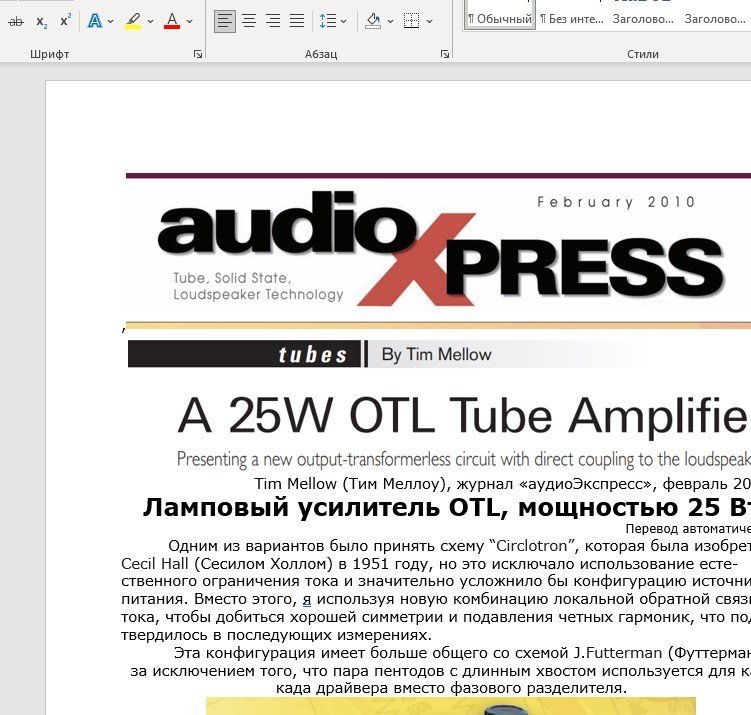Click heading 'Ламповый усилитель OTL'
Viewport: 751px width, 715px height.
pos(328,507)
